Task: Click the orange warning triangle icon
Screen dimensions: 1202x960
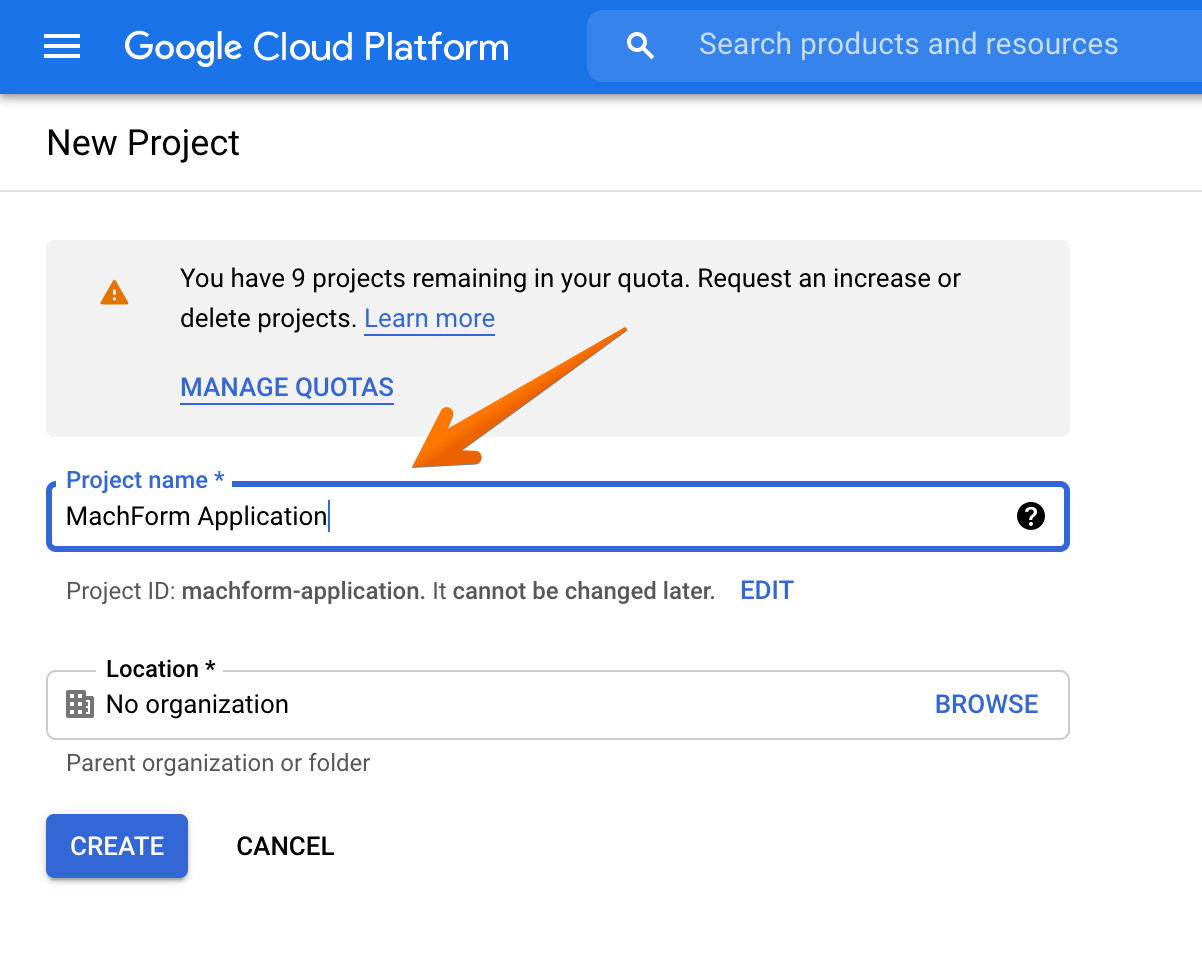Action: click(x=115, y=293)
